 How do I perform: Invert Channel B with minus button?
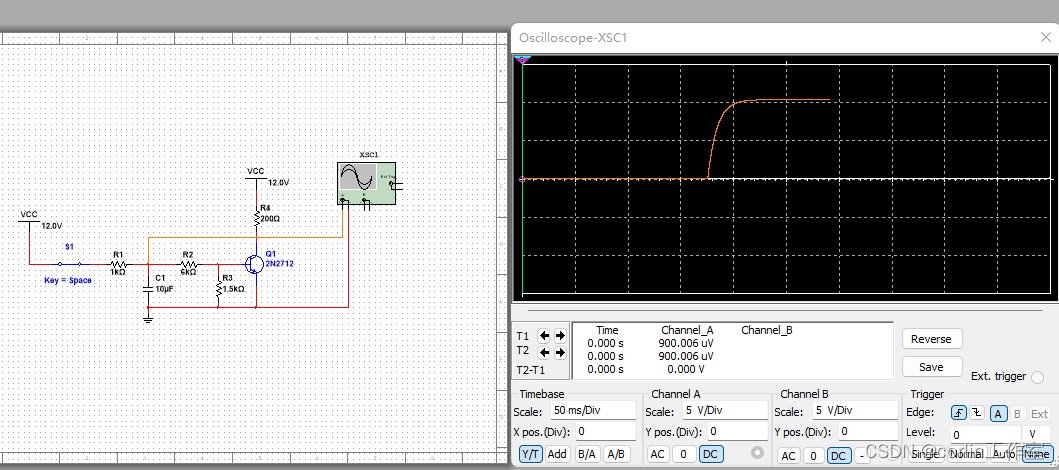click(862, 456)
